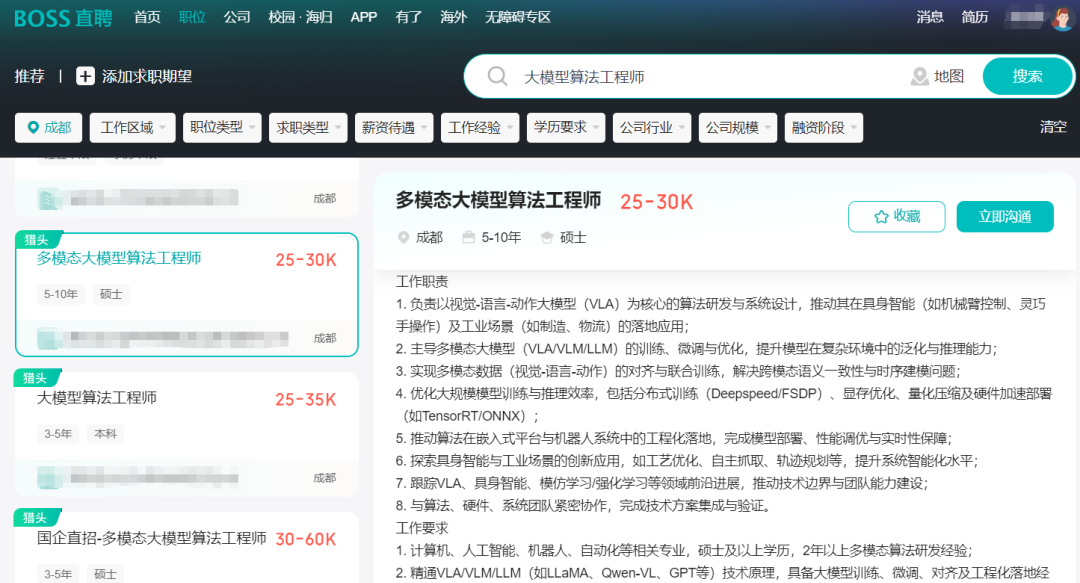Expand the 学历要求 dropdown
The height and width of the screenshot is (583, 1080).
566,128
